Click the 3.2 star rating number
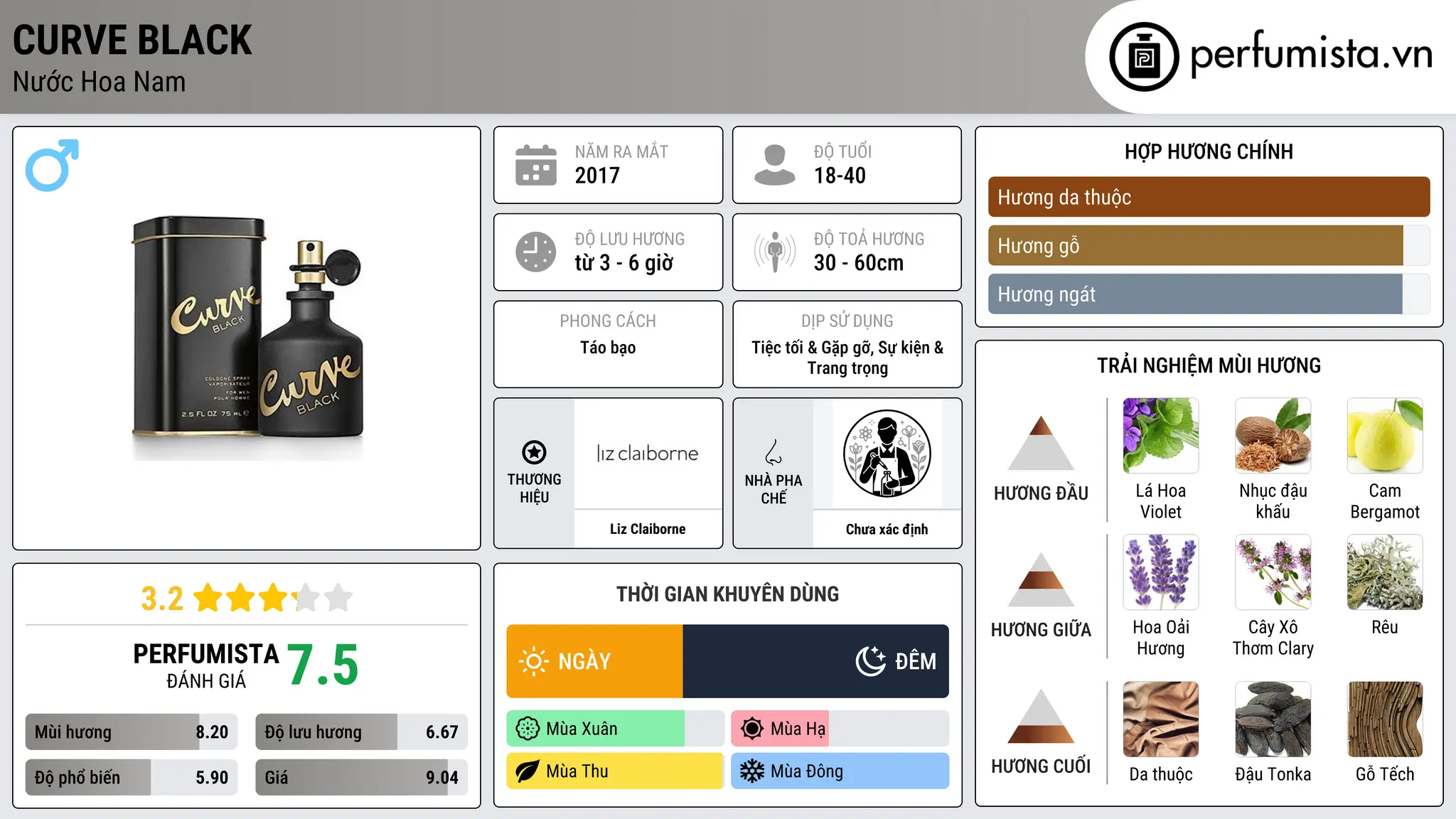The height and width of the screenshot is (819, 1456). tap(162, 598)
